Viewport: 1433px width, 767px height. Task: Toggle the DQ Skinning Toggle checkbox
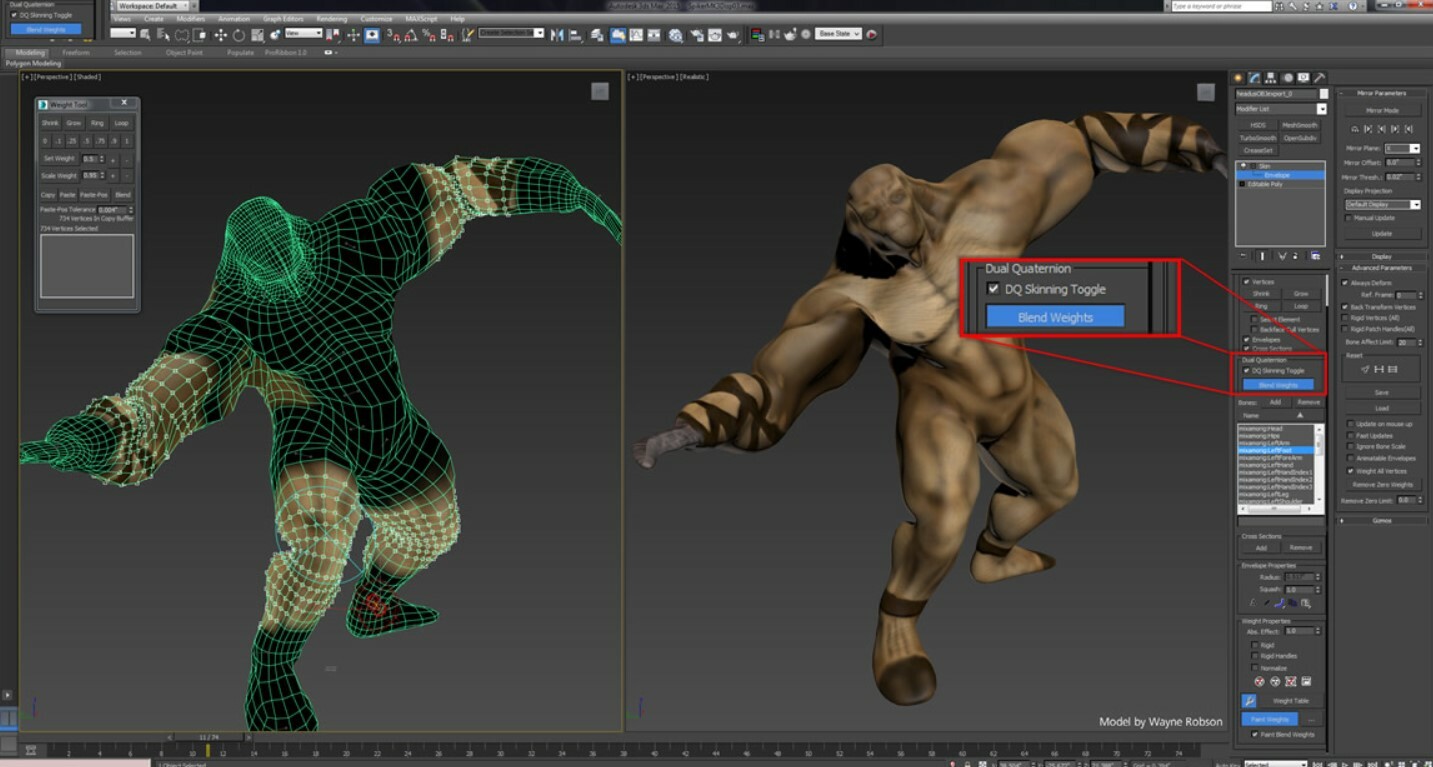tap(1246, 371)
